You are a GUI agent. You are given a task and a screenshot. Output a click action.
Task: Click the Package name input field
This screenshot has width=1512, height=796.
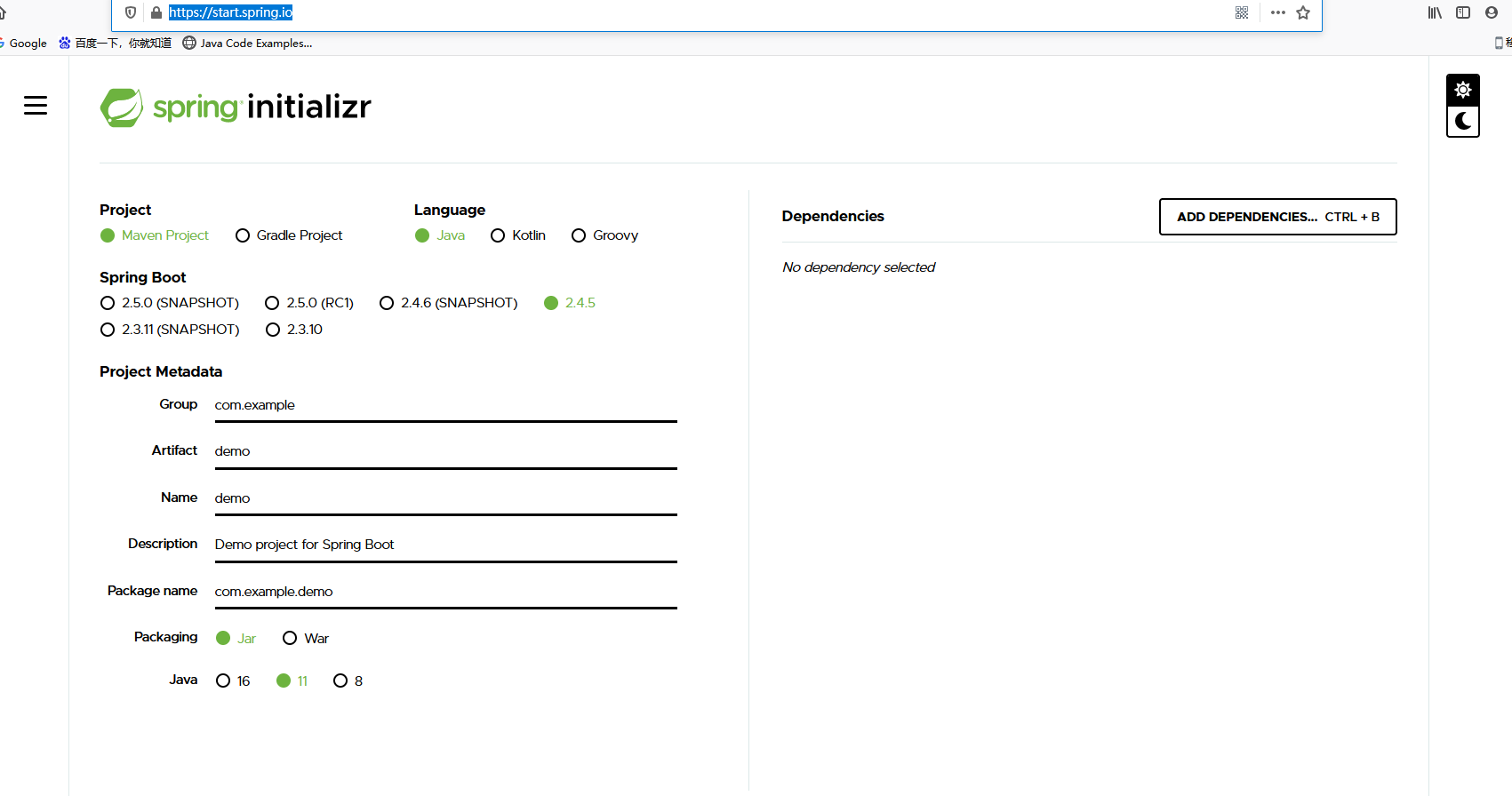(445, 592)
